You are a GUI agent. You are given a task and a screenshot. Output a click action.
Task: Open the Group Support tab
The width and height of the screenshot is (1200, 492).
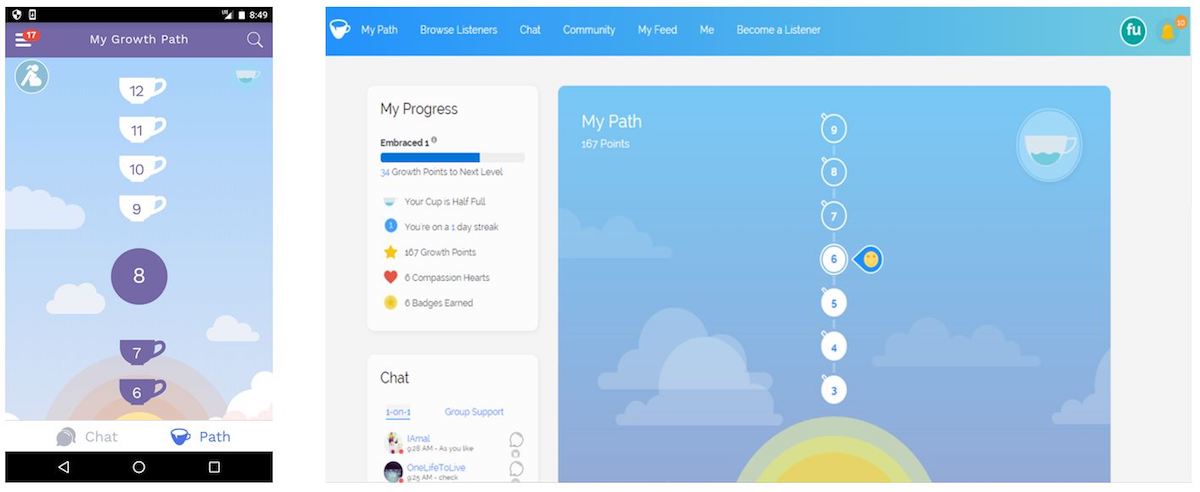(474, 412)
